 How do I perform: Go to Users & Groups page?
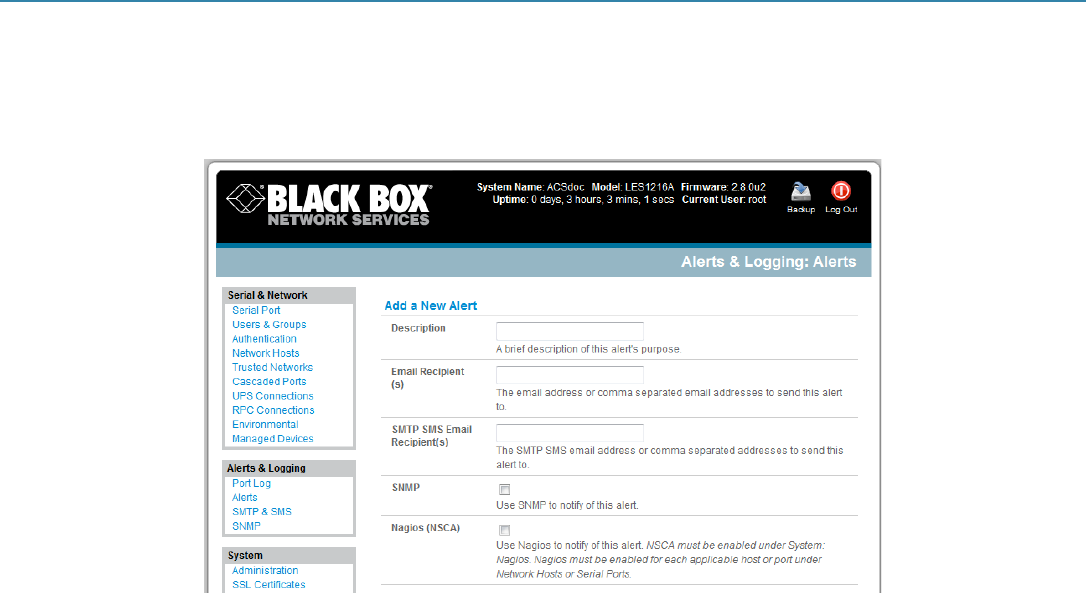point(269,324)
